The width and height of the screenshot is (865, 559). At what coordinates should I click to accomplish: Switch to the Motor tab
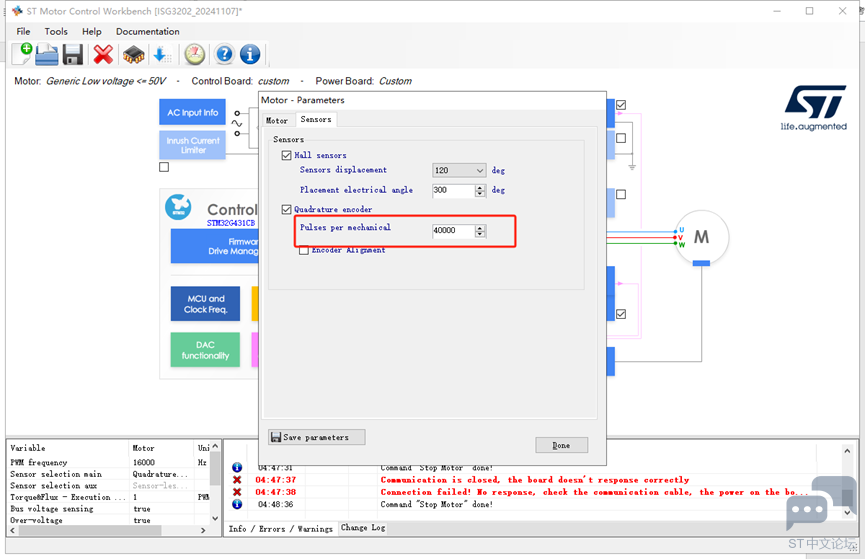click(x=277, y=120)
